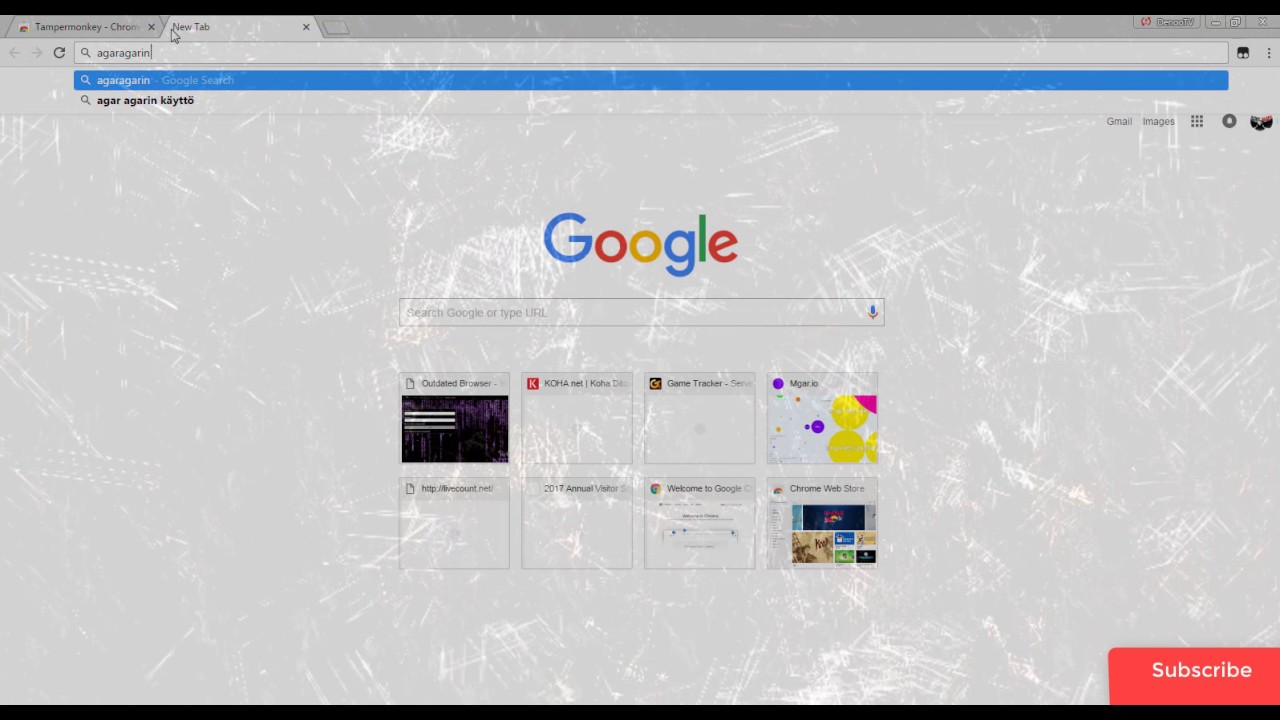The height and width of the screenshot is (720, 1280).
Task: Open the Images link
Action: (x=1158, y=121)
